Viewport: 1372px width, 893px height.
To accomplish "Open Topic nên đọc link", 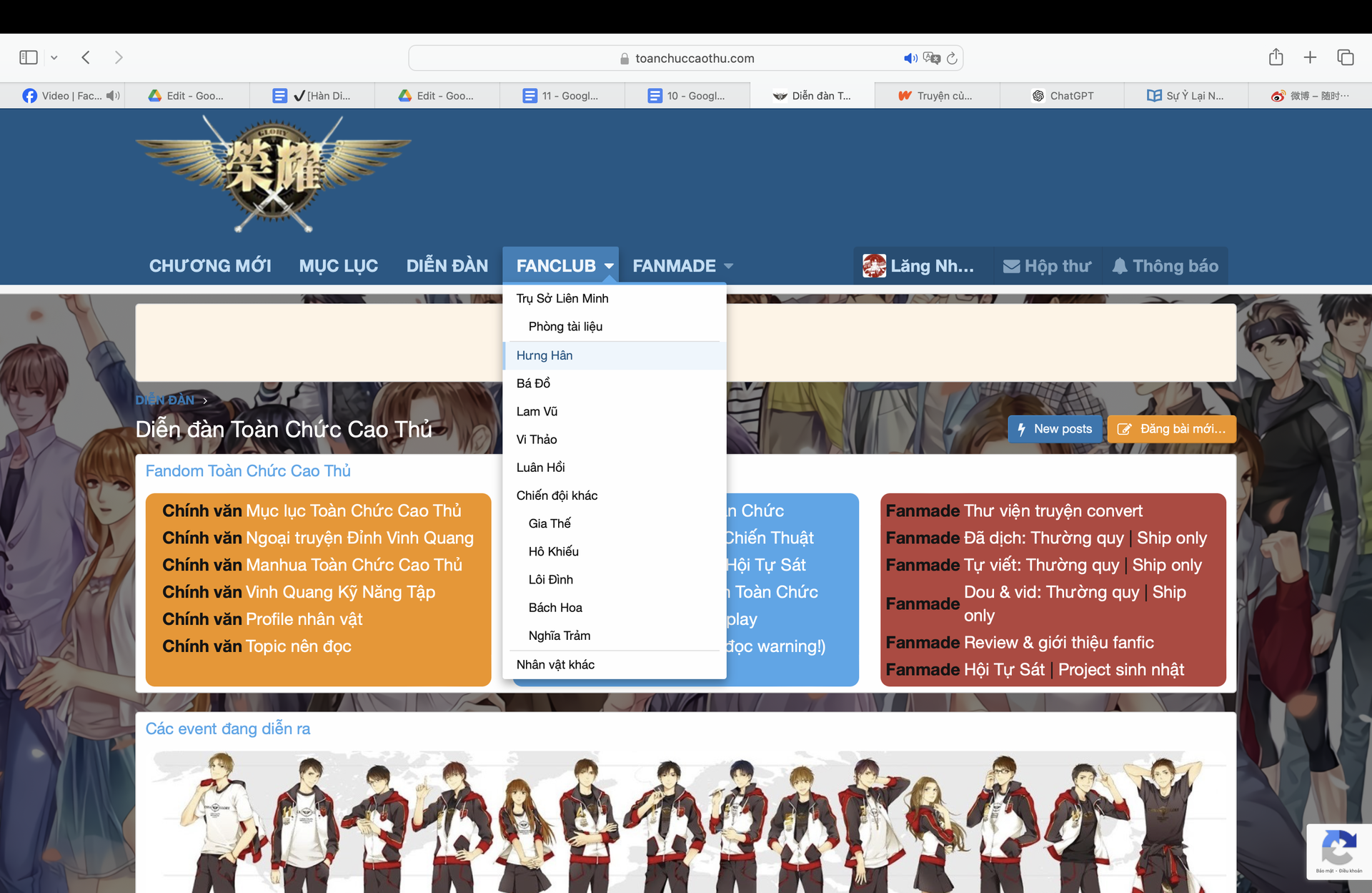I will 299,646.
